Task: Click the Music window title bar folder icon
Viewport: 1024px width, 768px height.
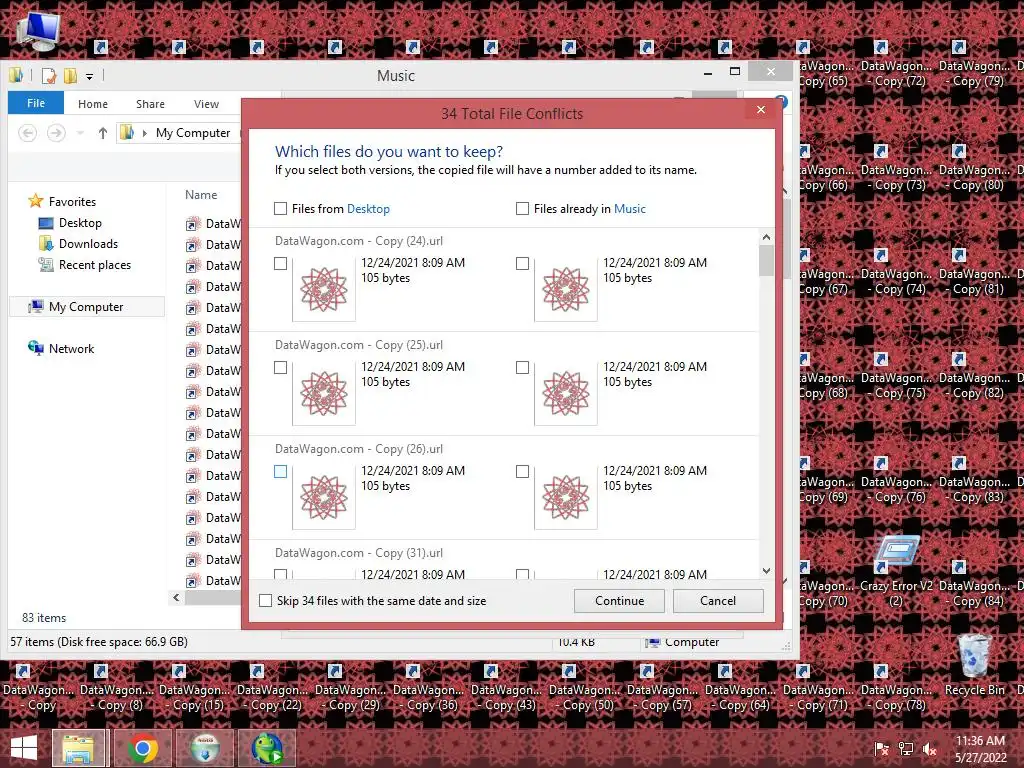Action: pyautogui.click(x=16, y=75)
